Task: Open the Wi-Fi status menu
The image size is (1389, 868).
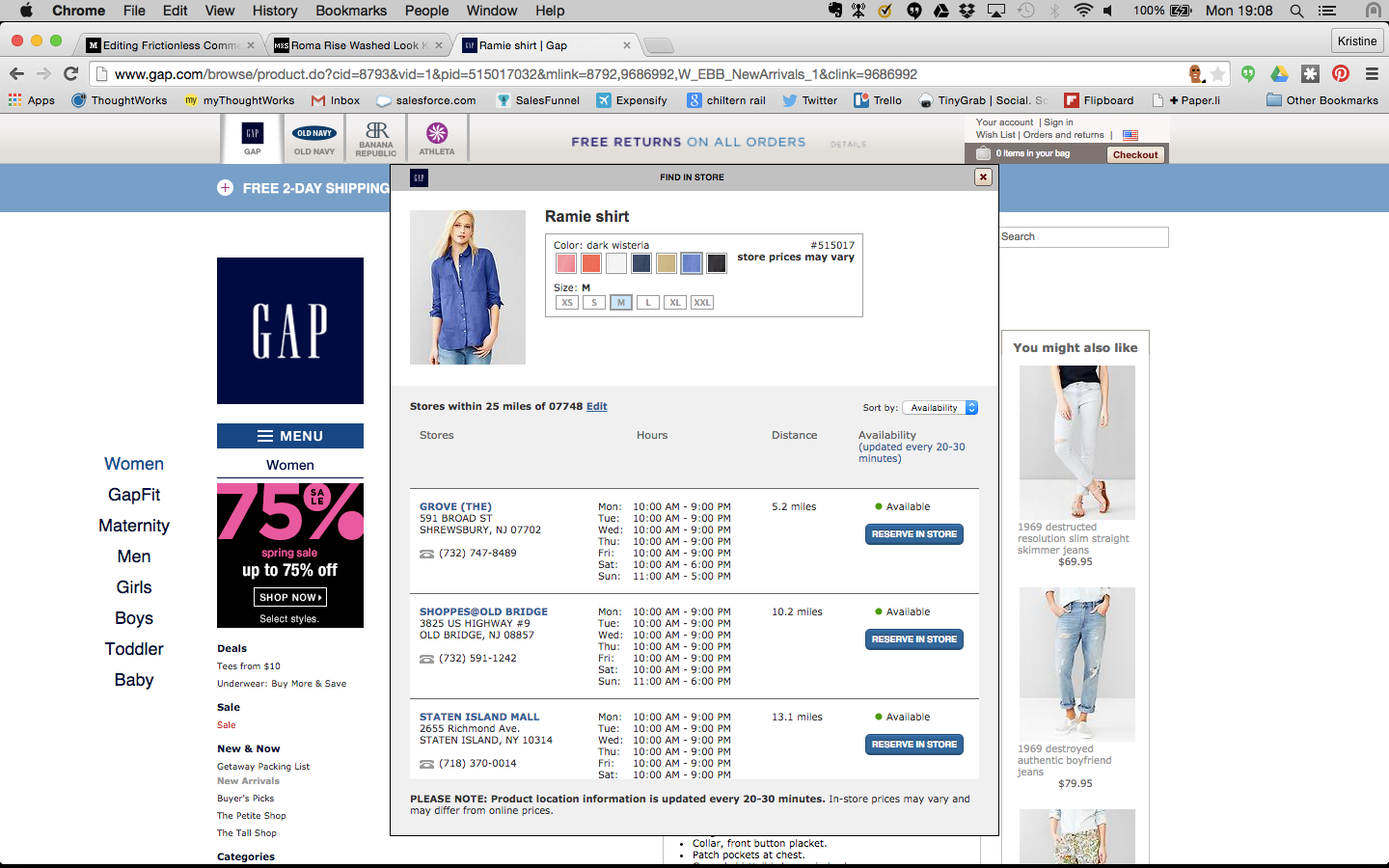Action: tap(1083, 11)
